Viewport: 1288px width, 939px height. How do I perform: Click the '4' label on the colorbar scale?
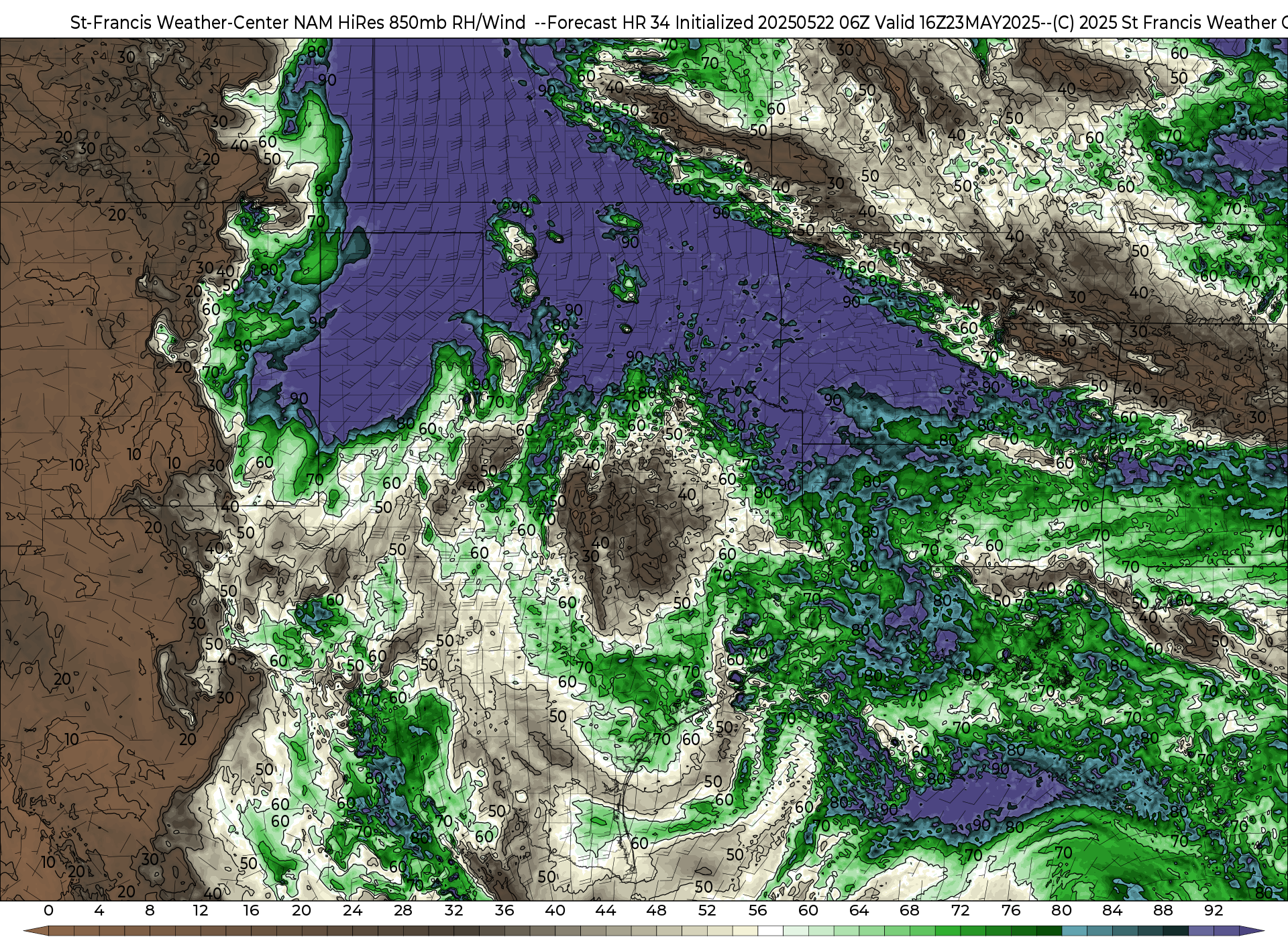coord(99,911)
